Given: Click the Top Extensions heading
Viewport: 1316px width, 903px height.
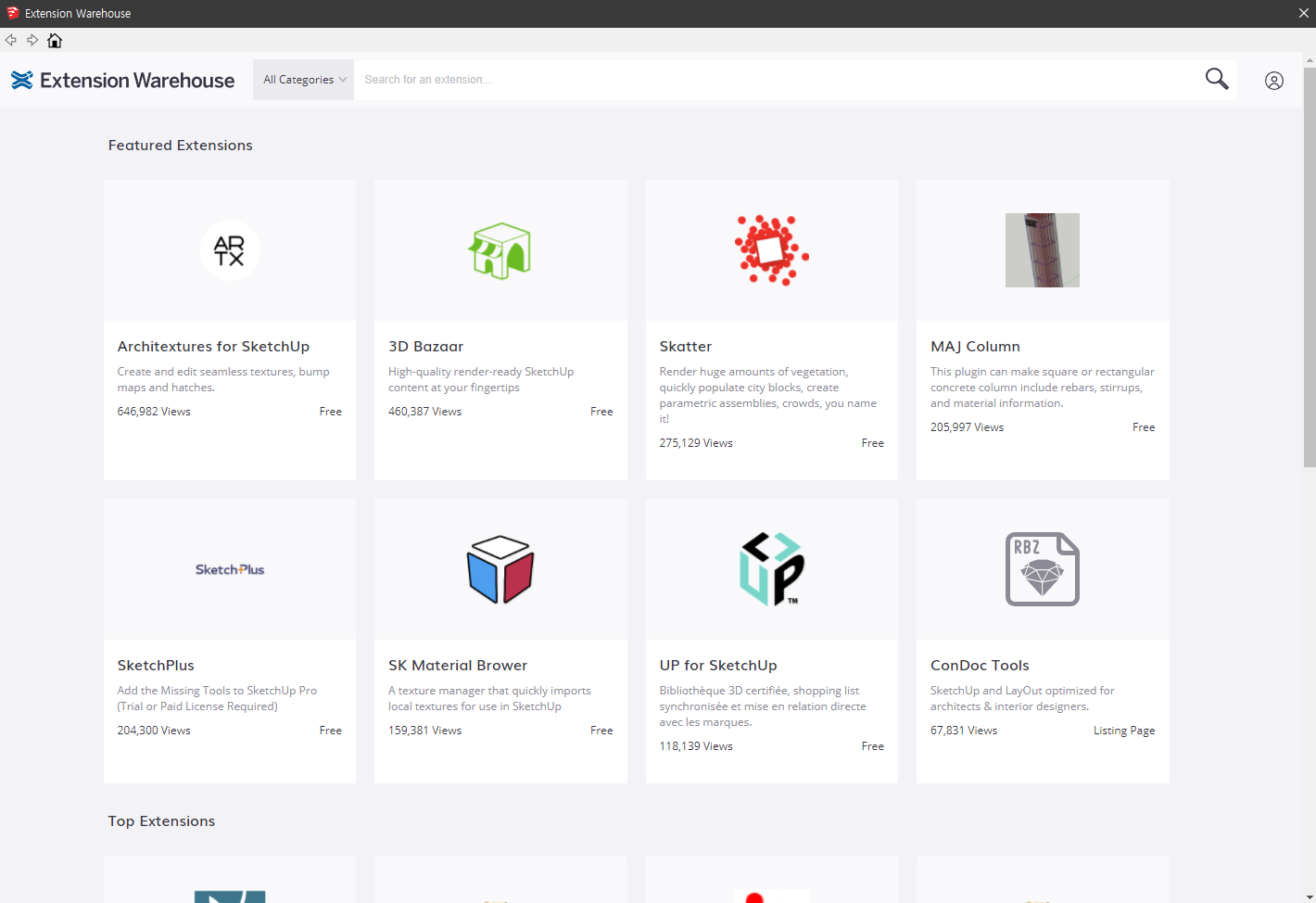Looking at the screenshot, I should [x=161, y=821].
